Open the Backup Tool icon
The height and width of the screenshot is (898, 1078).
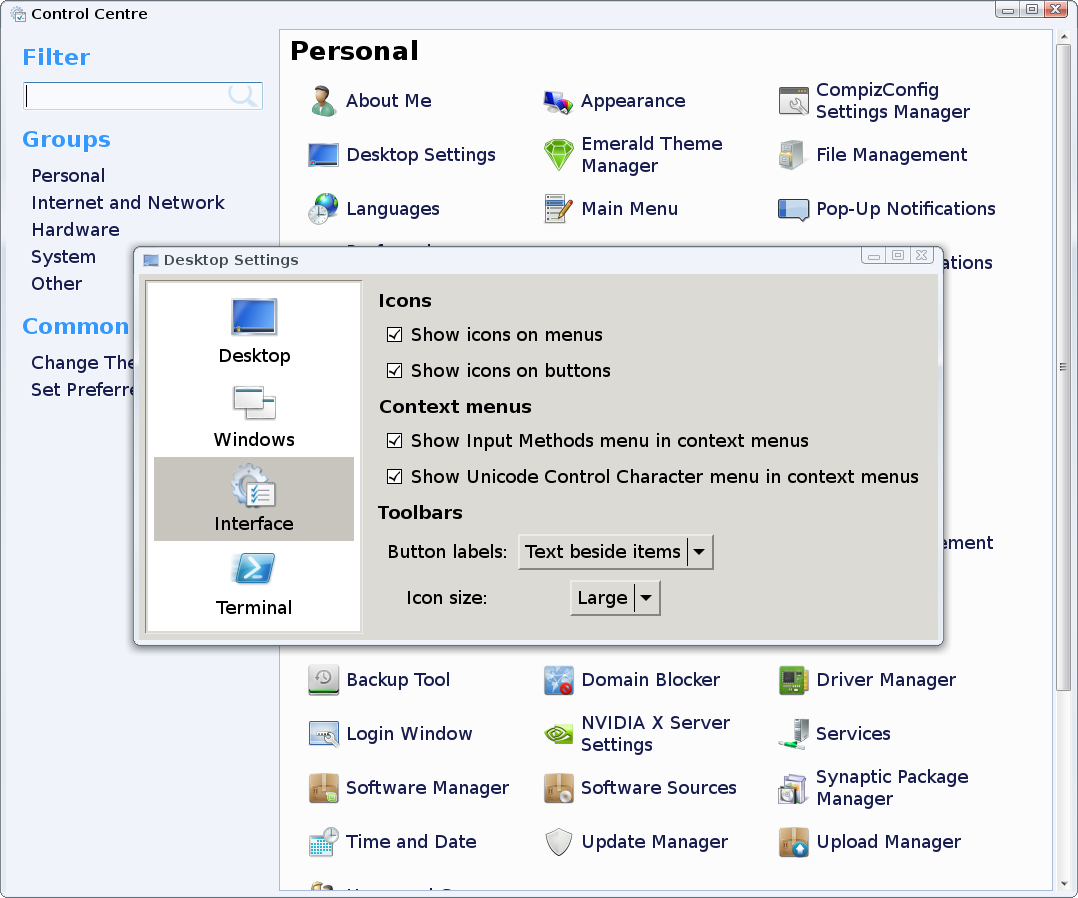[323, 679]
